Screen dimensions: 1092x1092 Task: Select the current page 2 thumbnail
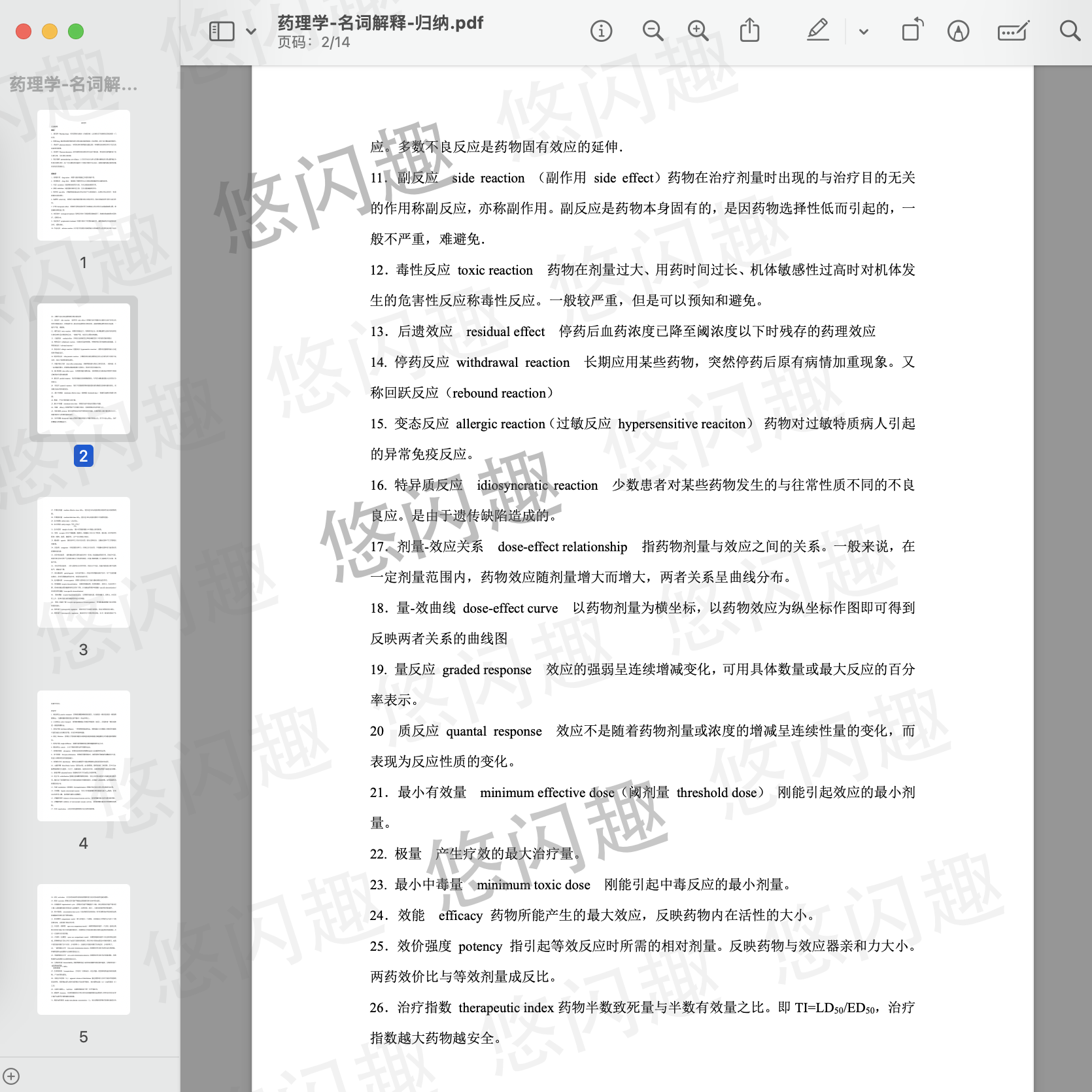point(84,369)
